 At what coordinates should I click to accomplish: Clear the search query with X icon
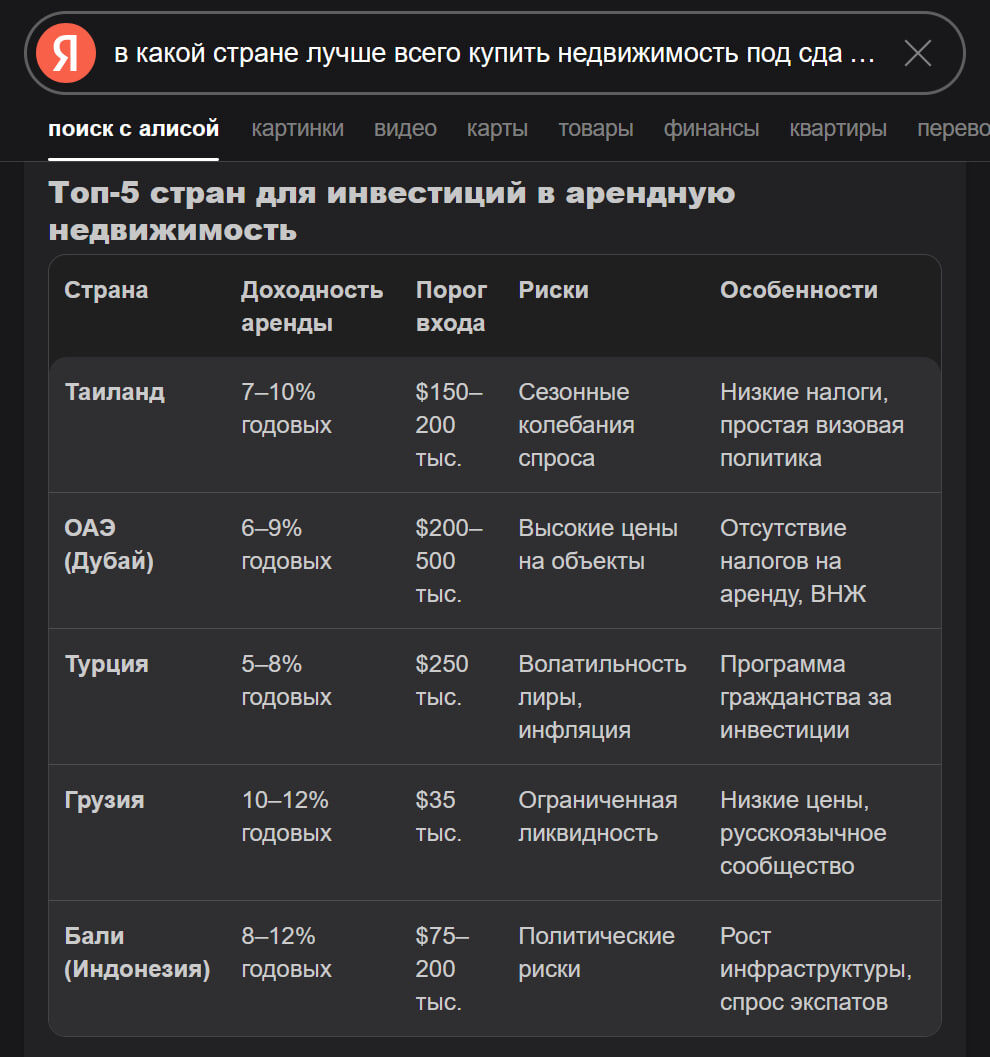[917, 53]
